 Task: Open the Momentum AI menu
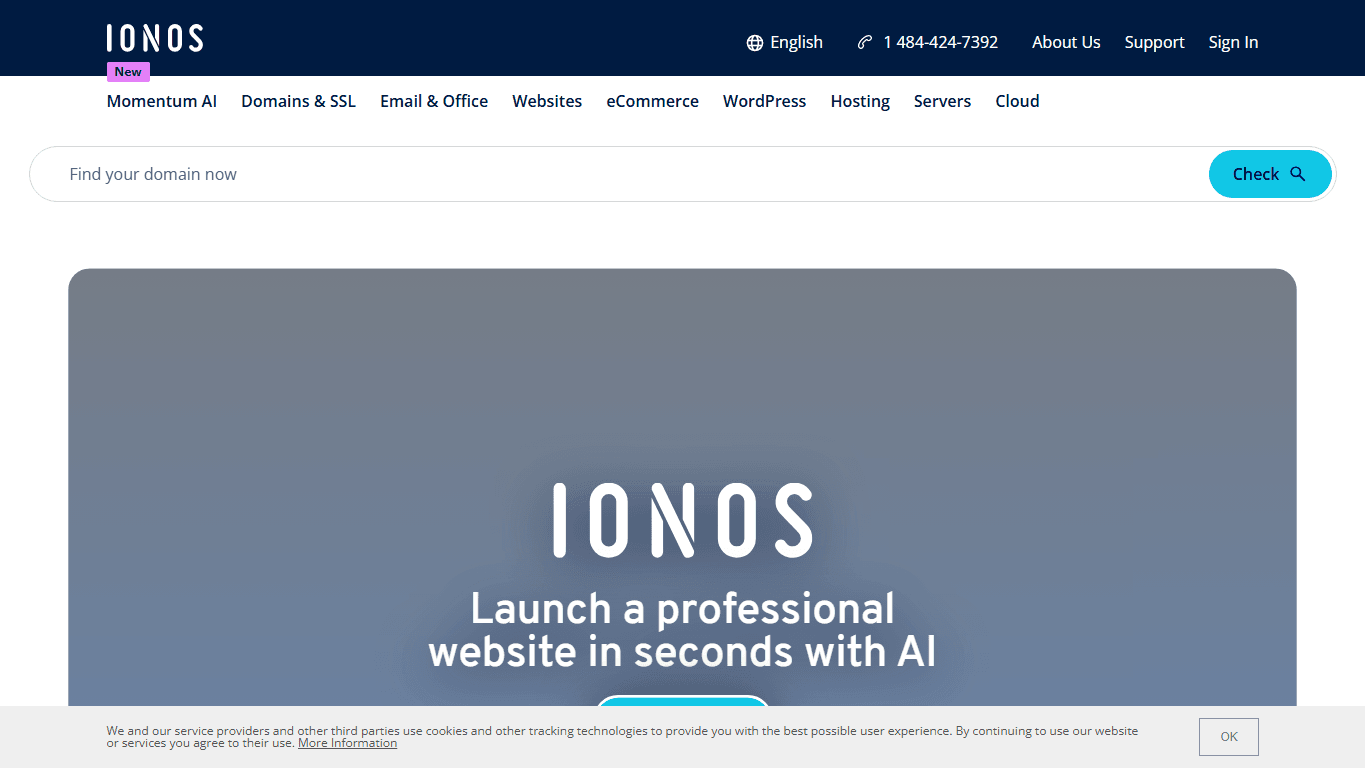pyautogui.click(x=162, y=101)
